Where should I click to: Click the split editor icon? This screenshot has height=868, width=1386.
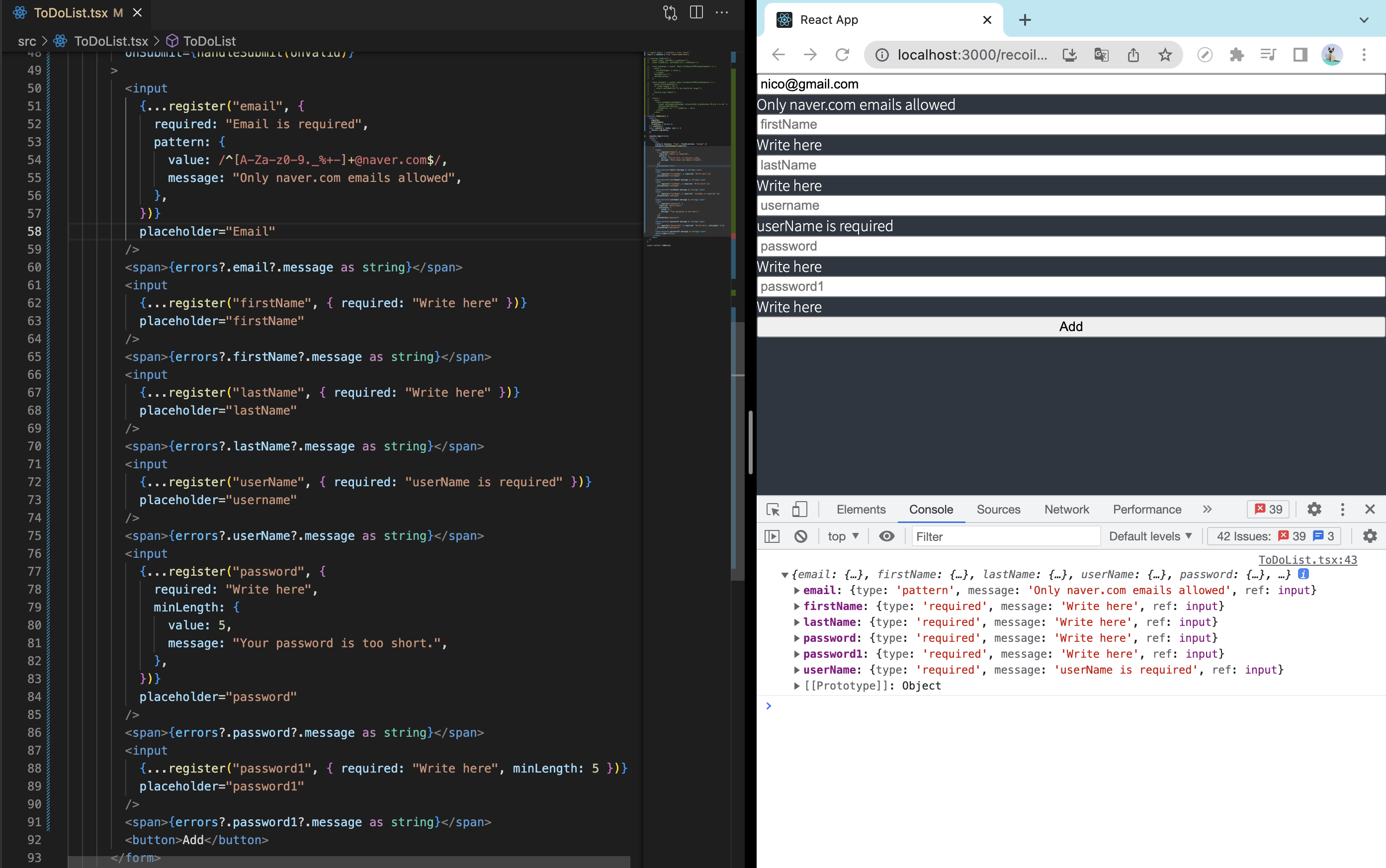pyautogui.click(x=696, y=12)
